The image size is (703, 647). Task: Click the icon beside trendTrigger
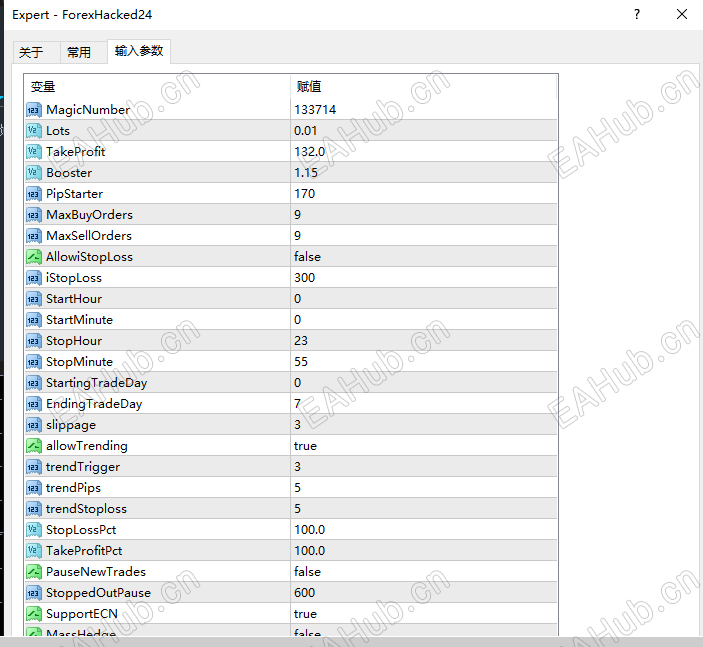[x=34, y=467]
